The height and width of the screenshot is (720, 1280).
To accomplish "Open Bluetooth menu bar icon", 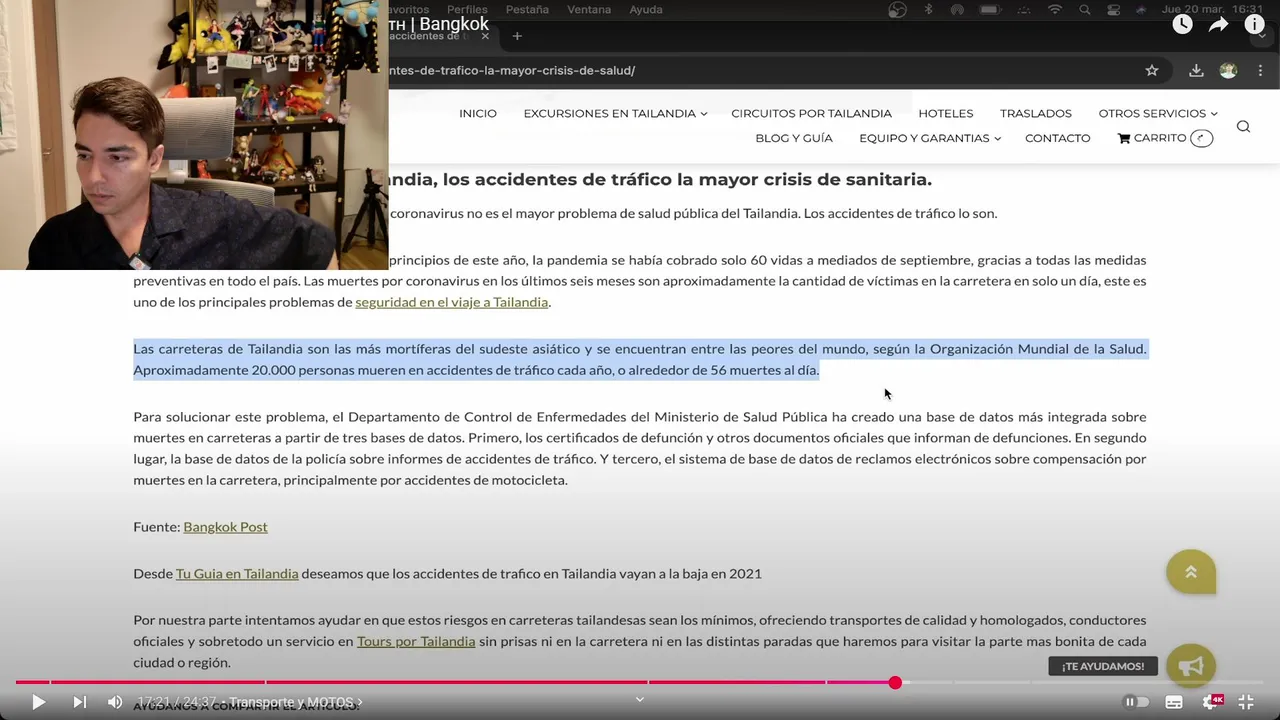I will (928, 9).
